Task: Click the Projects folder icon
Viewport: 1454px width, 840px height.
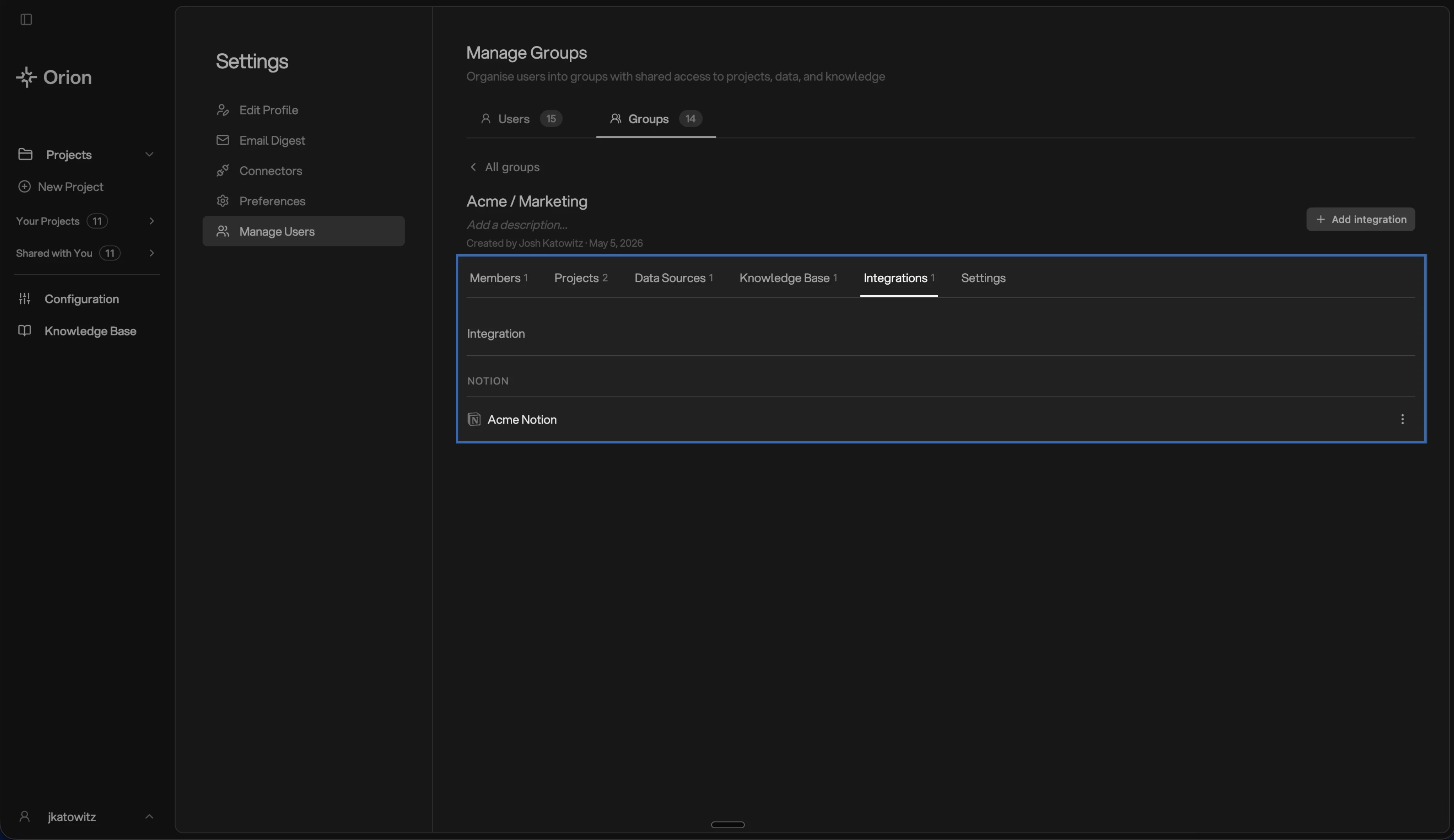Action: [x=25, y=154]
